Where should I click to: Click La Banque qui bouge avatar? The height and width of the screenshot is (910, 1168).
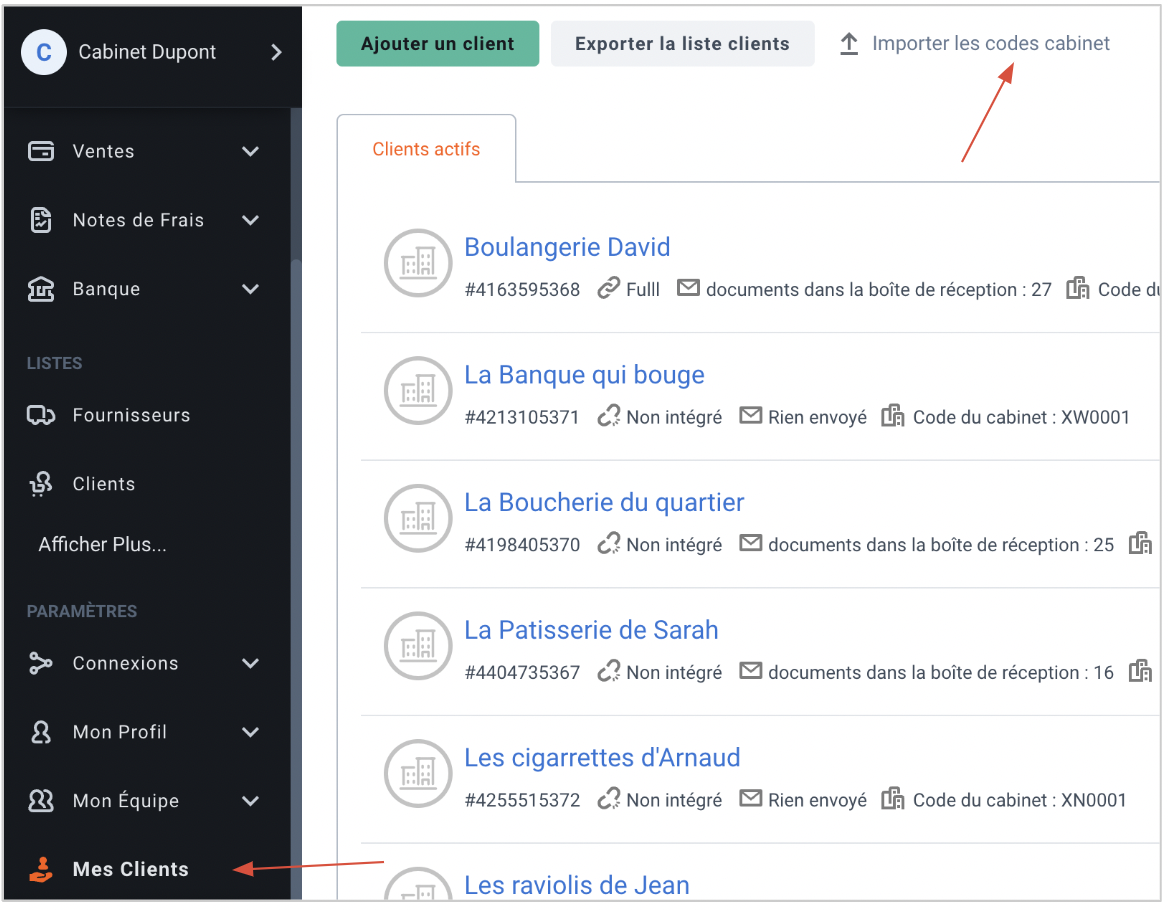[x=418, y=390]
